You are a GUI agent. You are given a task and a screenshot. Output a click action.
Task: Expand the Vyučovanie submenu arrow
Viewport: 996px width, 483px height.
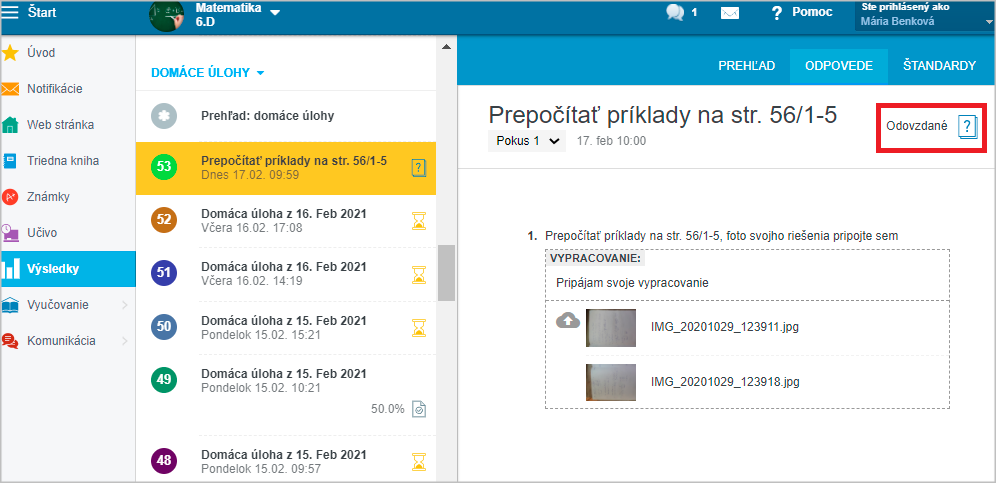click(x=124, y=305)
